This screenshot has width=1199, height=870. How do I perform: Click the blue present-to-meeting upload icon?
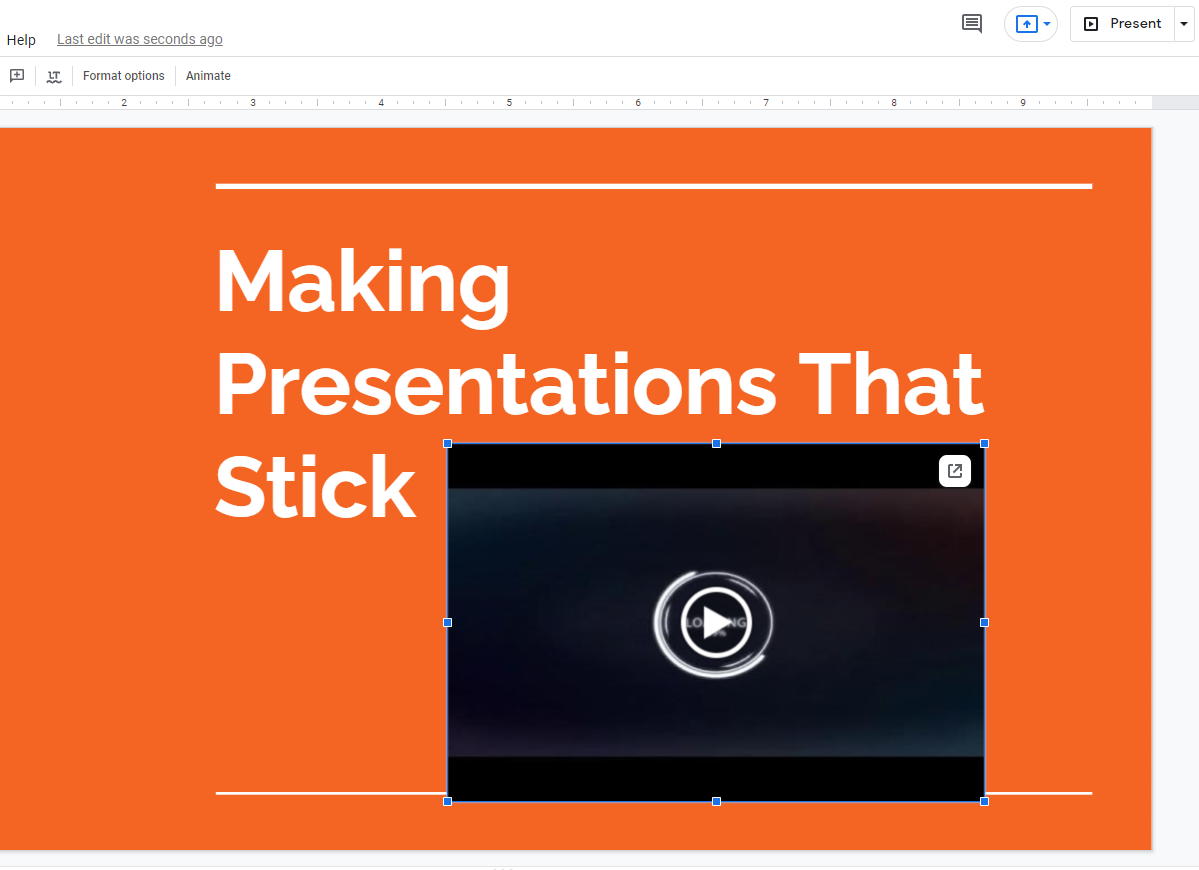(1026, 24)
